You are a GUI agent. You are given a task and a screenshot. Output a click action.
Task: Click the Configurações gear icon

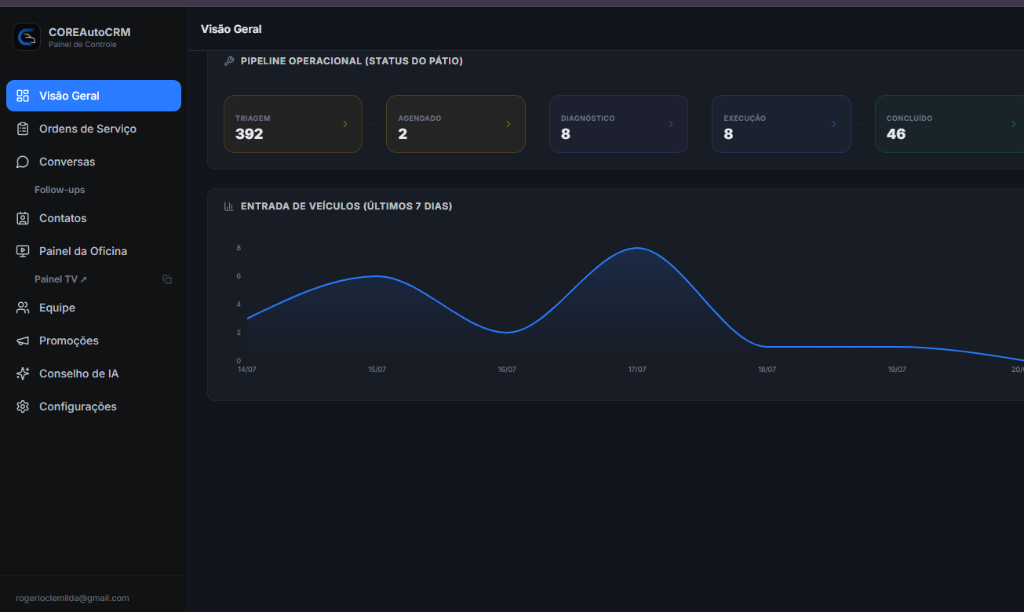click(23, 406)
